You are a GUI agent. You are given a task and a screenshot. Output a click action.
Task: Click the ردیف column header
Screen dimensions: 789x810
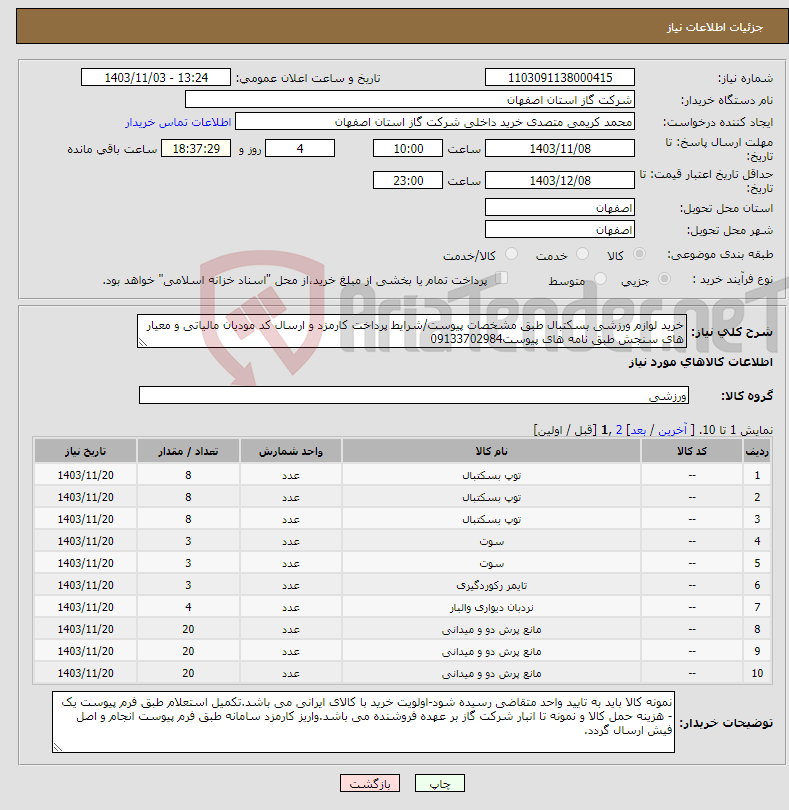point(757,451)
